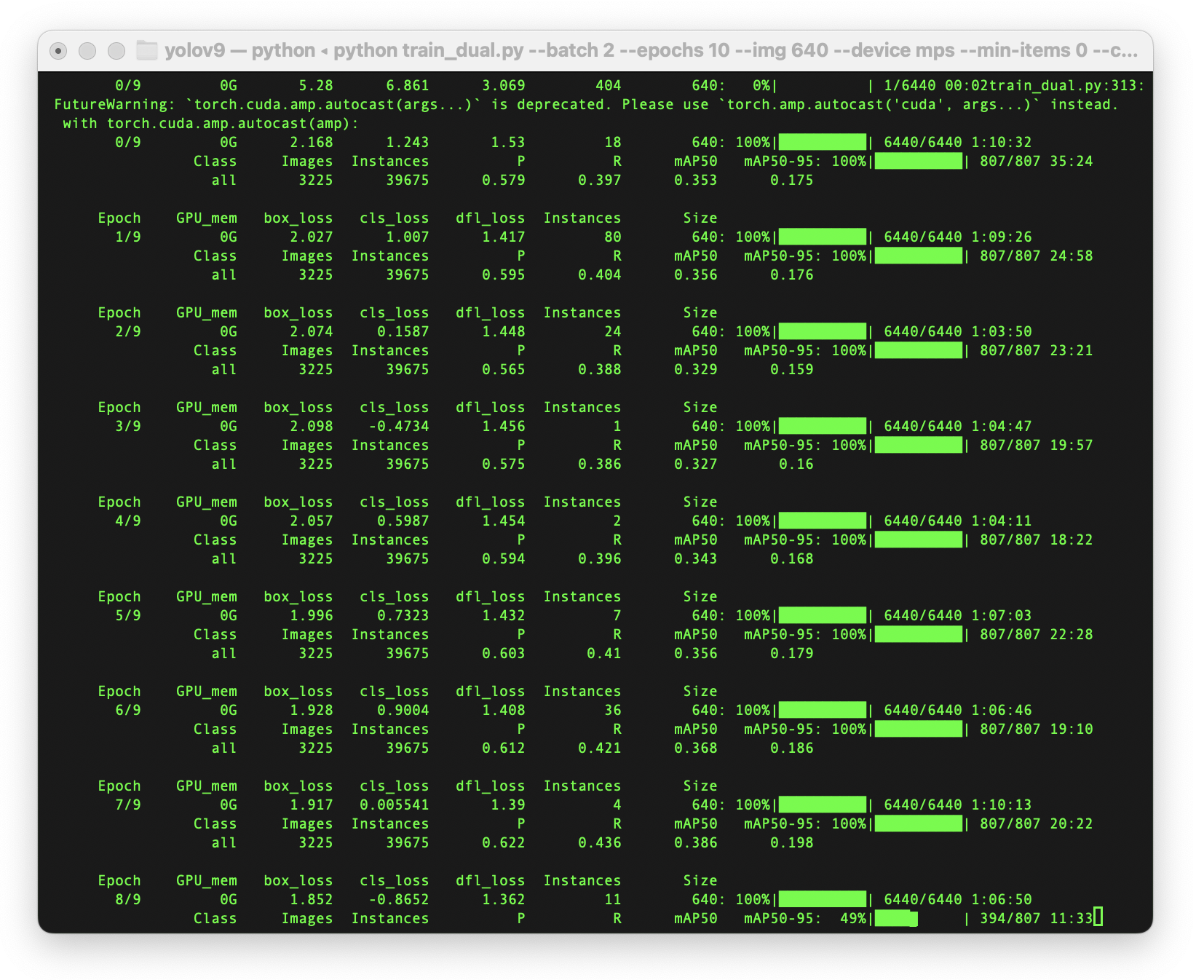This screenshot has height=980, width=1204.
Task: Select the cls_loss value 0.5987
Action: [x=403, y=521]
